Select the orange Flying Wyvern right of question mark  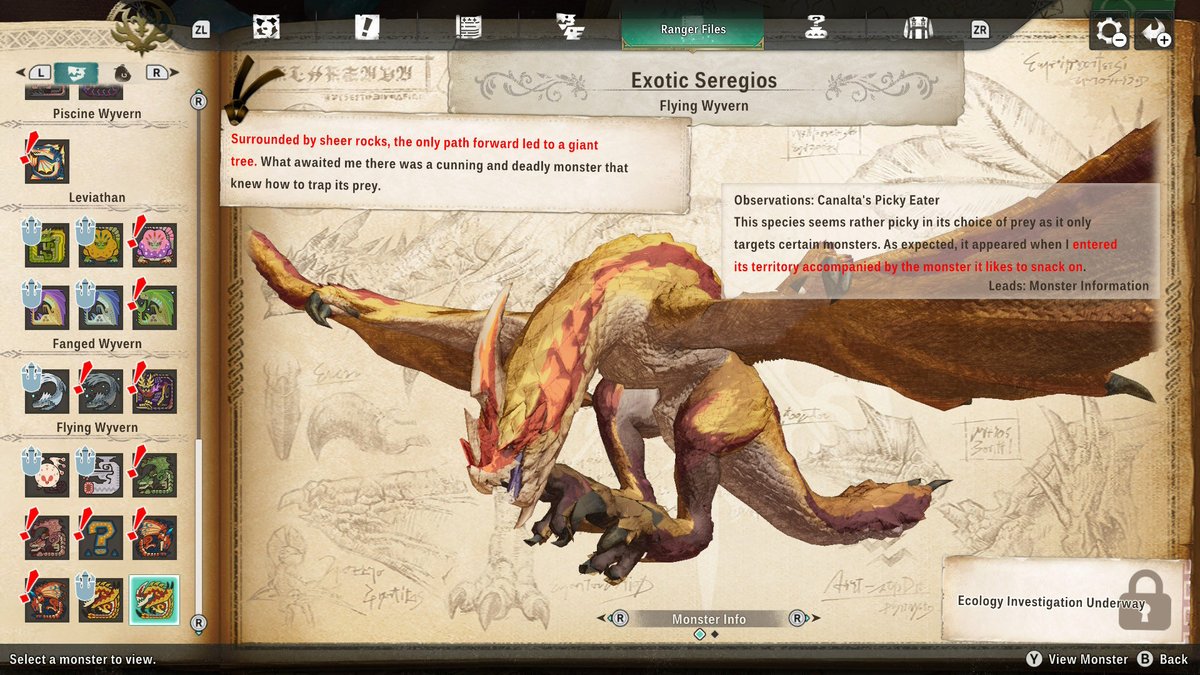click(155, 537)
